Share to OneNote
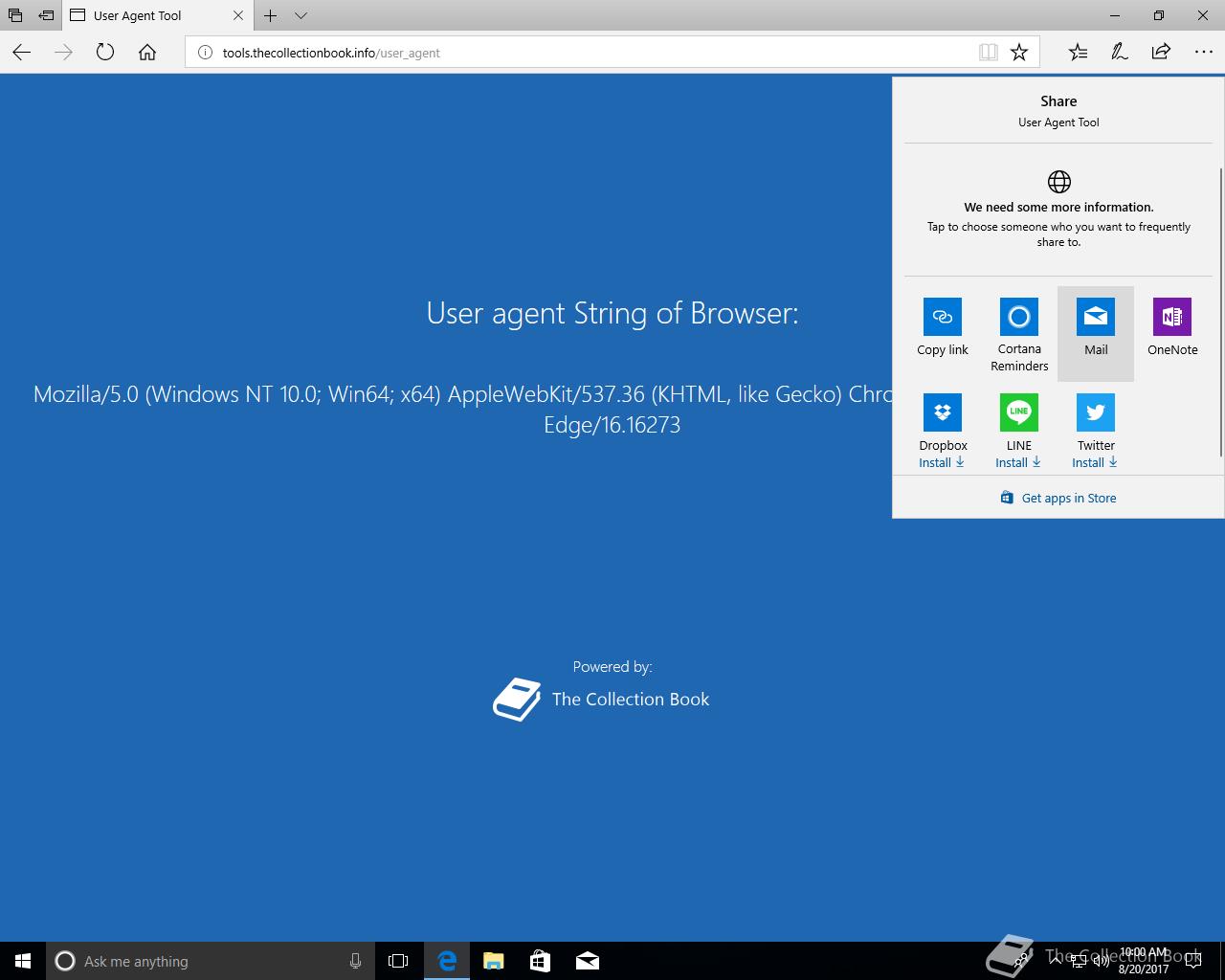Viewport: 1225px width, 980px height. [1172, 334]
